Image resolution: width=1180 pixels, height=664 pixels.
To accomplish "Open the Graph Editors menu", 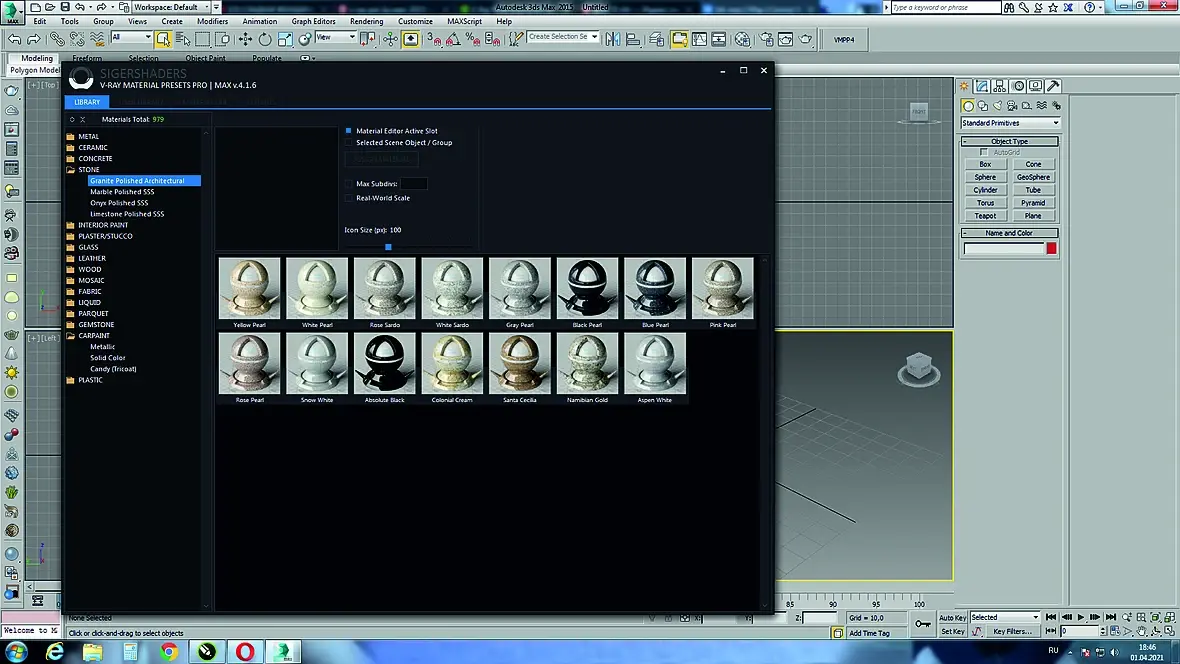I will [x=313, y=21].
